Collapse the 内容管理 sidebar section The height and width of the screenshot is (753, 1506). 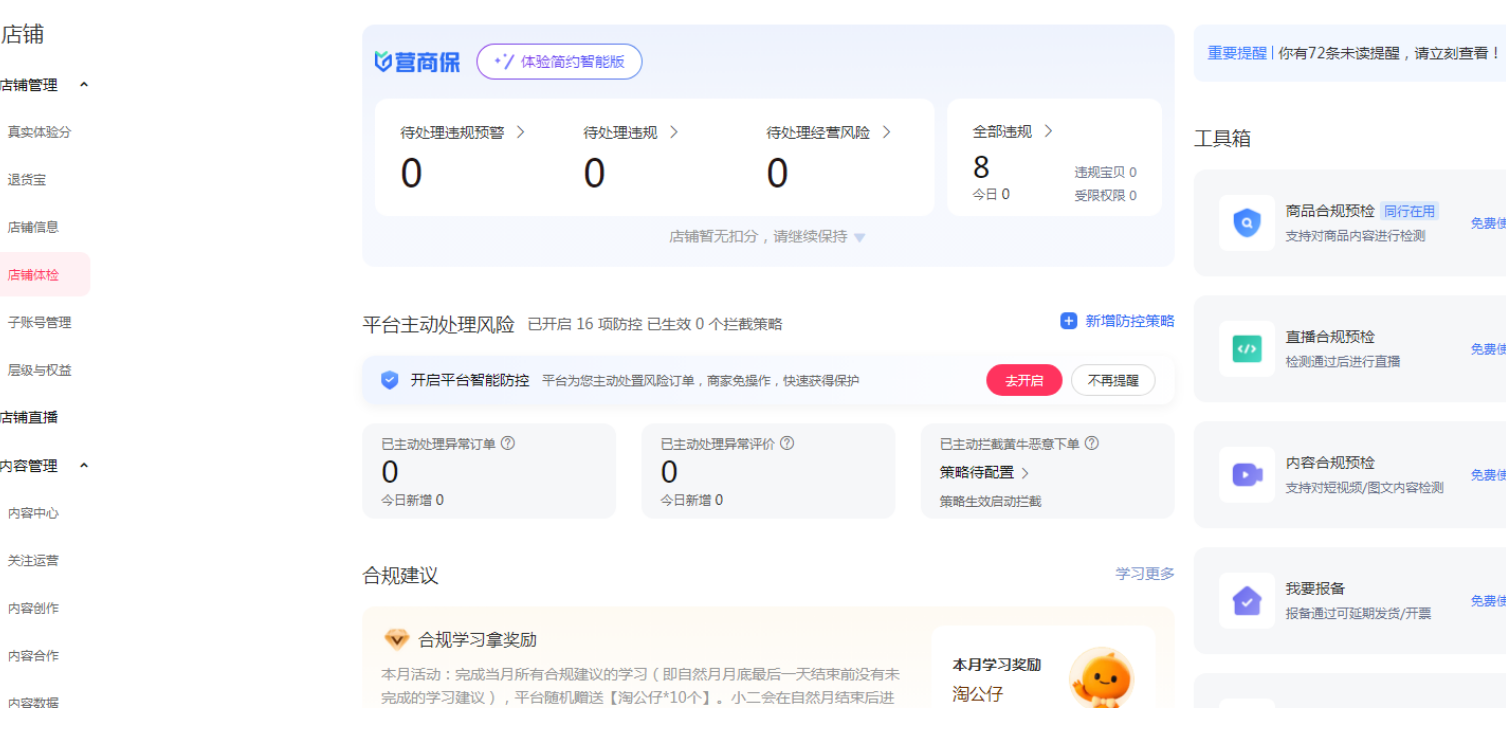click(x=84, y=466)
